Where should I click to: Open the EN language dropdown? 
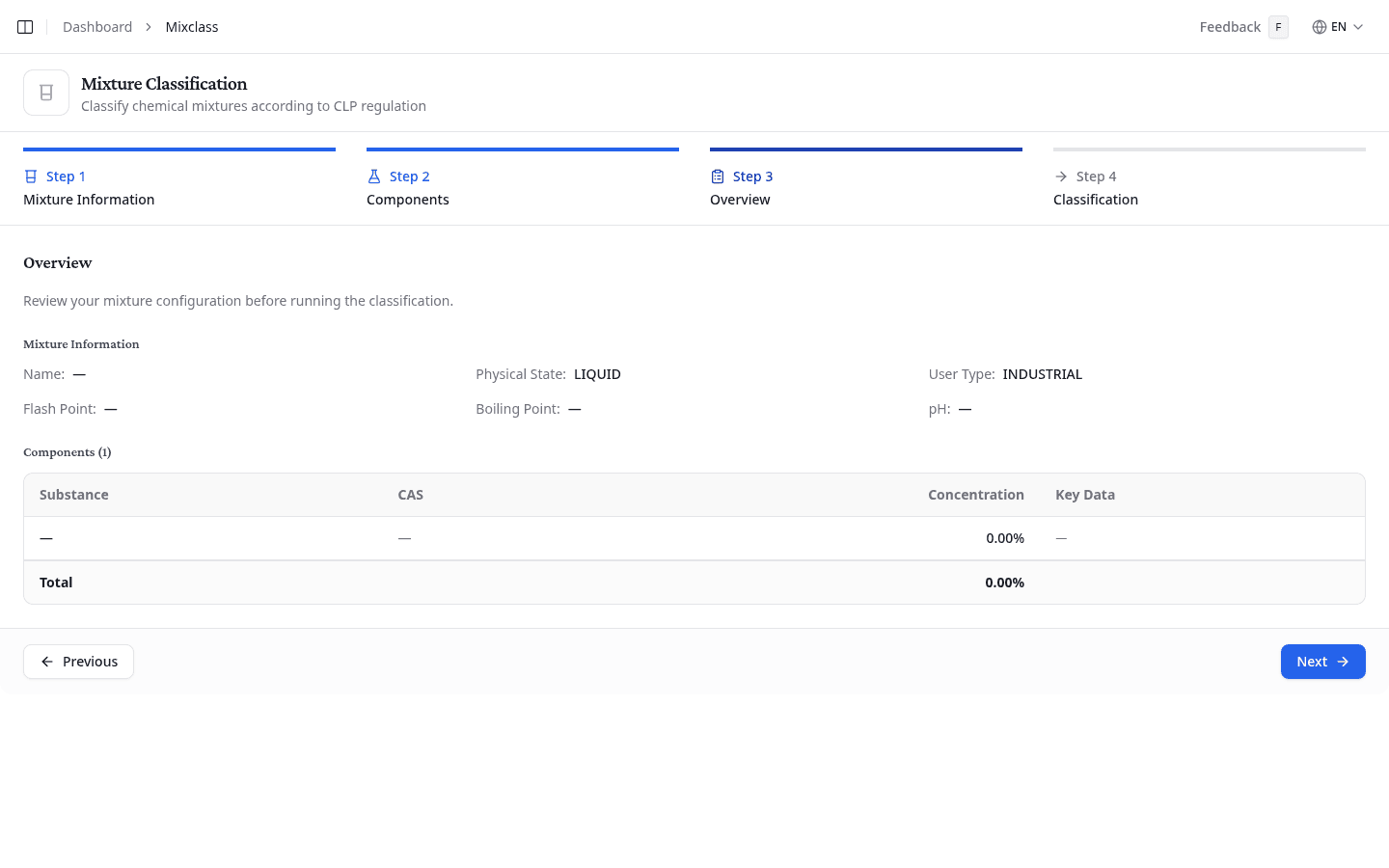(x=1338, y=27)
